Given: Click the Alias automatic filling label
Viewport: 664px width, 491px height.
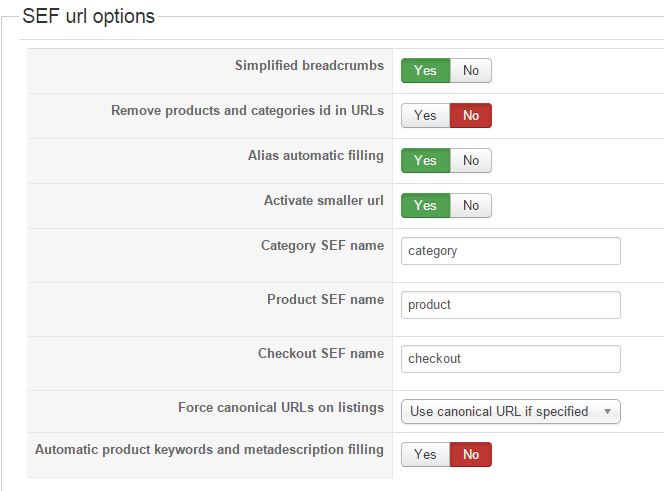Looking at the screenshot, I should [315, 156].
